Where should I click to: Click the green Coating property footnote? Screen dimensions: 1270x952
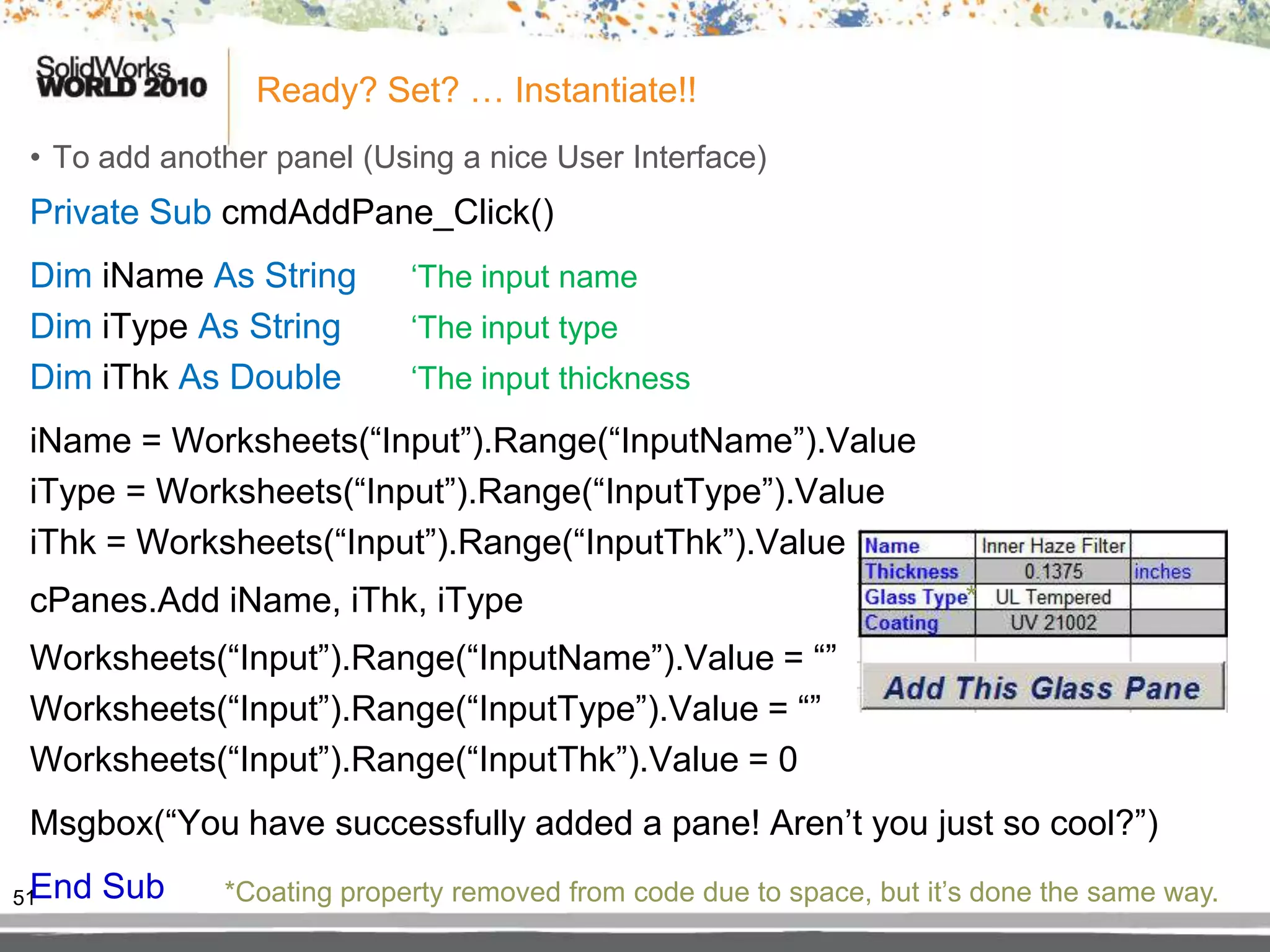721,892
